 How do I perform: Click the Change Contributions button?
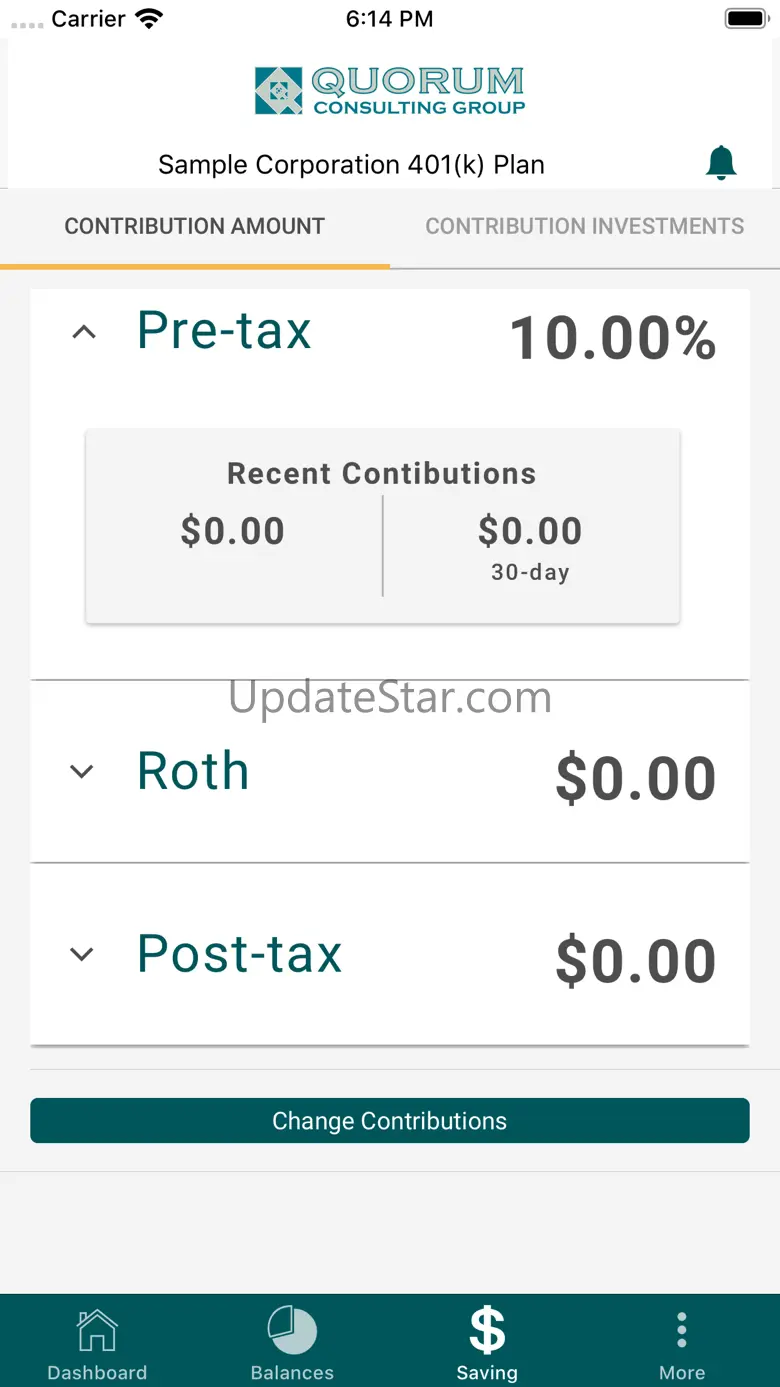pyautogui.click(x=390, y=1121)
